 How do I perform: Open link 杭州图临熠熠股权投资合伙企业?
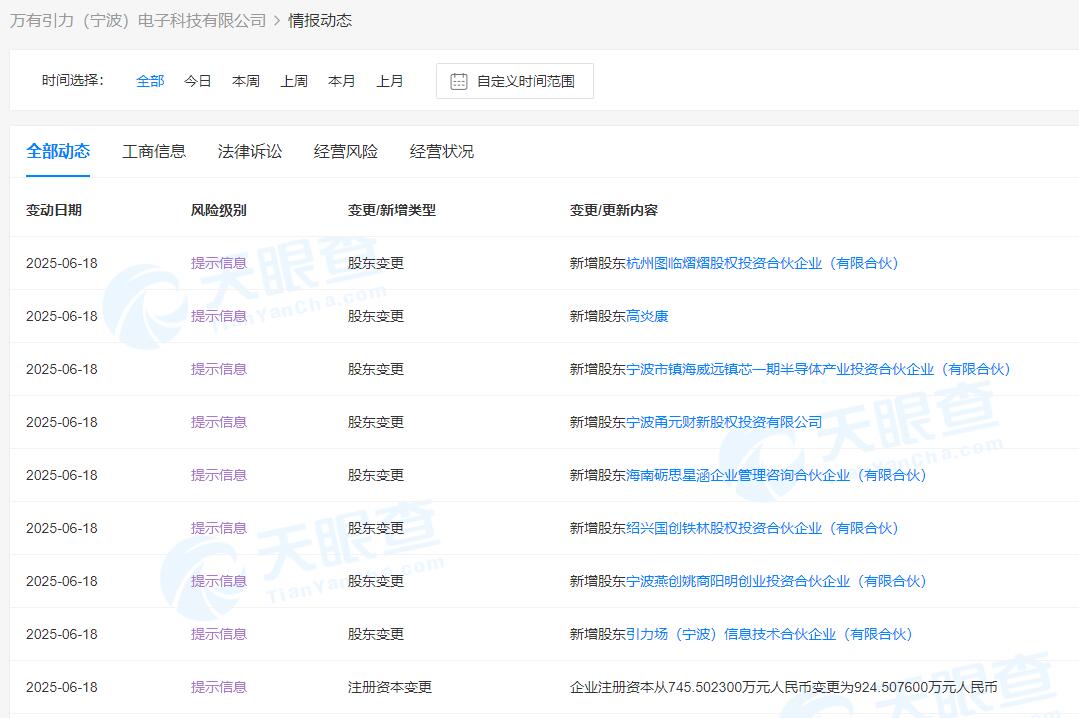pos(762,264)
